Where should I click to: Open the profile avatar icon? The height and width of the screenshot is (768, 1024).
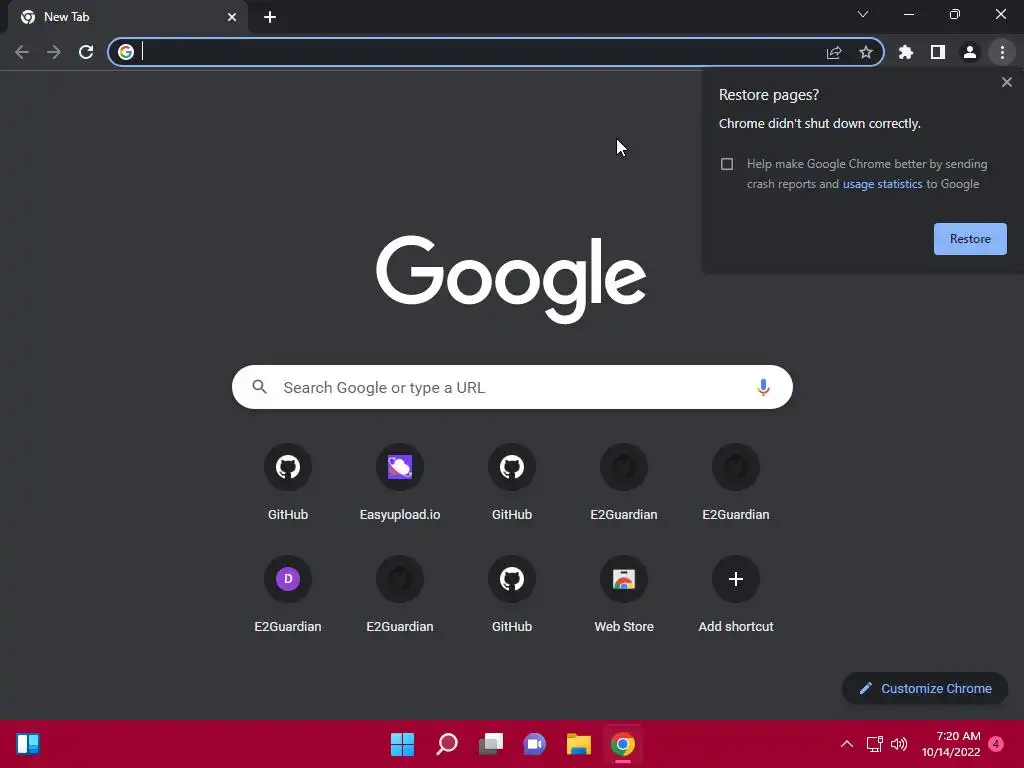(x=970, y=52)
